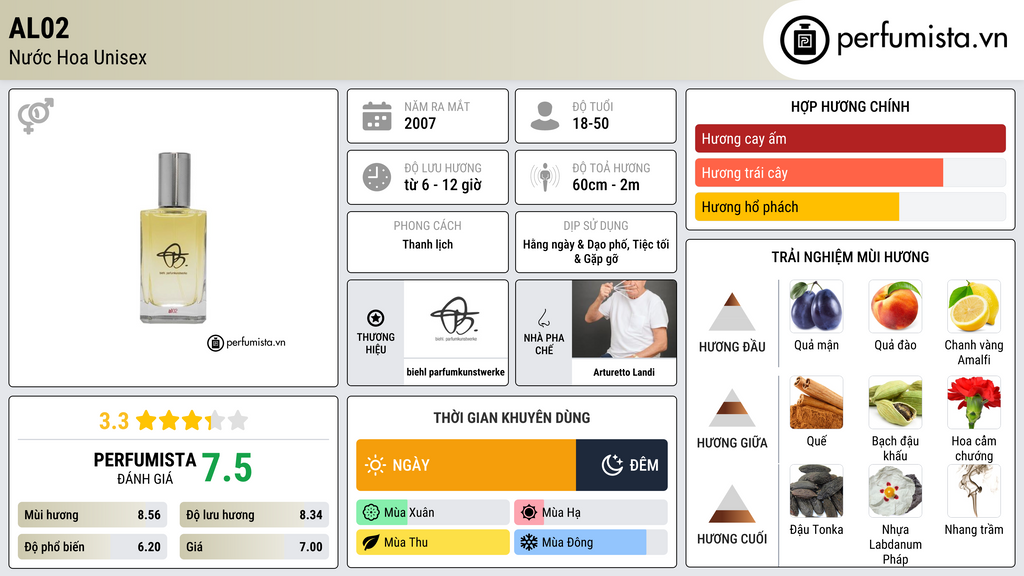Viewport: 1024px width, 576px height.
Task: Click the perfumista.vn site name in header
Action: (x=922, y=39)
